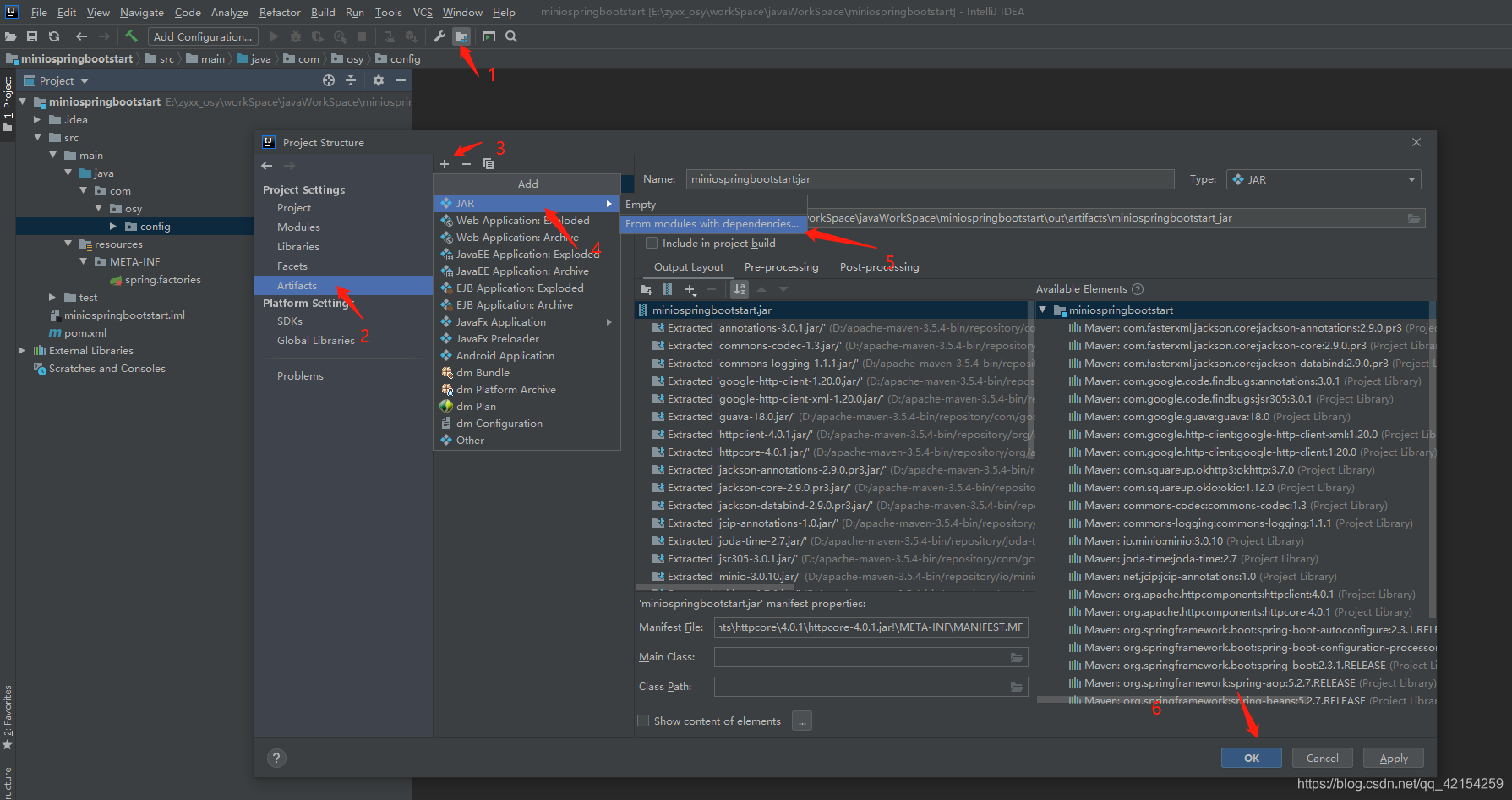Expand the .idea folder in project tree
The width and height of the screenshot is (1512, 800).
[37, 119]
